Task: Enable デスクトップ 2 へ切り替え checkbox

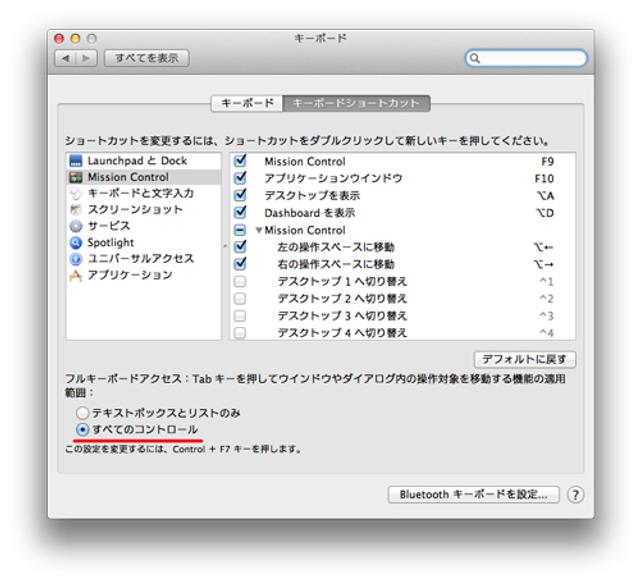Action: (x=240, y=299)
